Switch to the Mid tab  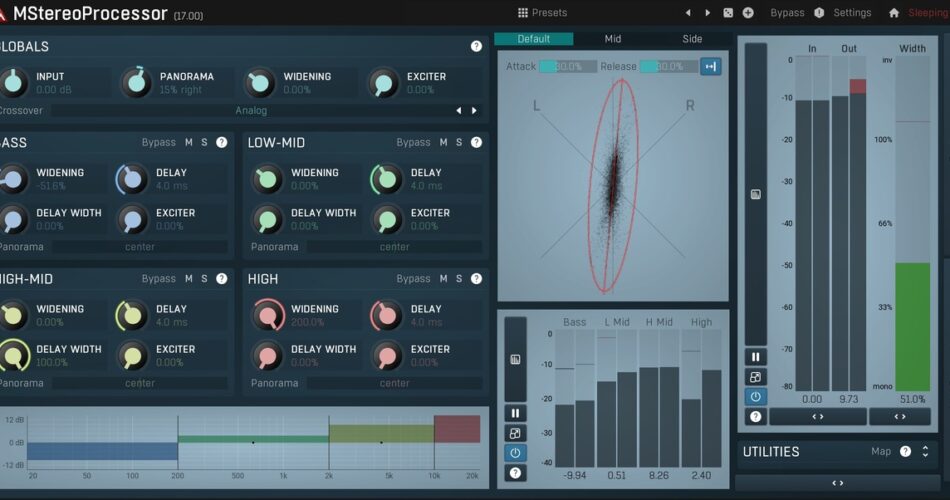(612, 39)
